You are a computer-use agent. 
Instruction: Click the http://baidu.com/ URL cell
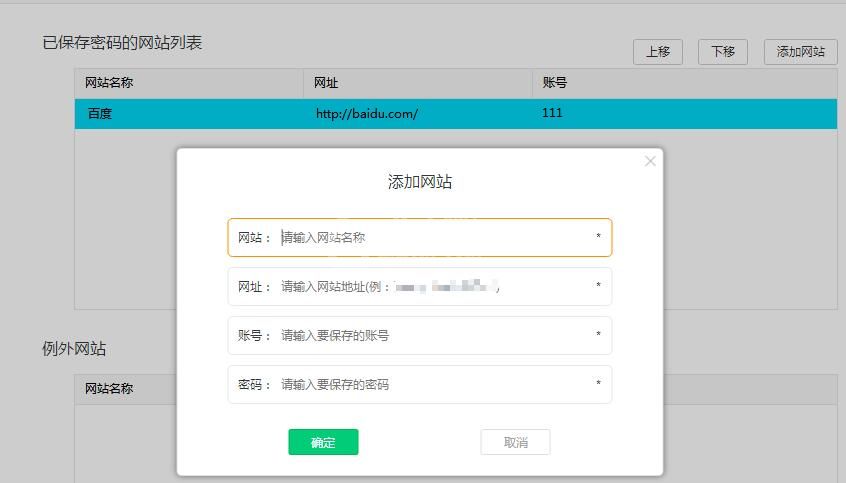click(x=367, y=114)
